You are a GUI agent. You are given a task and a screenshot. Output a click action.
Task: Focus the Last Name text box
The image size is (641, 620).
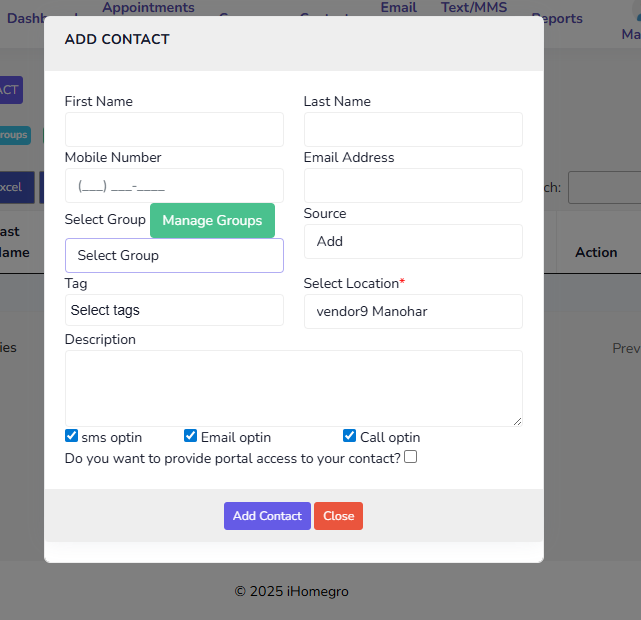click(x=412, y=129)
